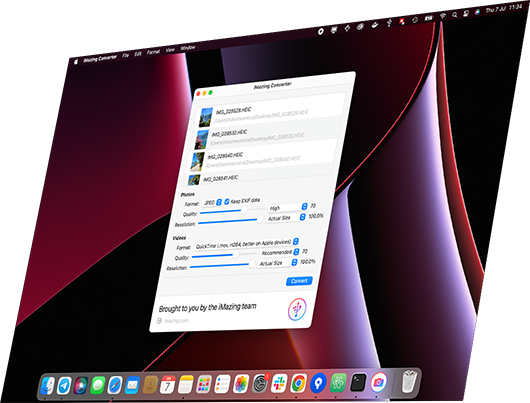This screenshot has width=530, height=403.
Task: Open the Apple menu
Action: coord(76,61)
